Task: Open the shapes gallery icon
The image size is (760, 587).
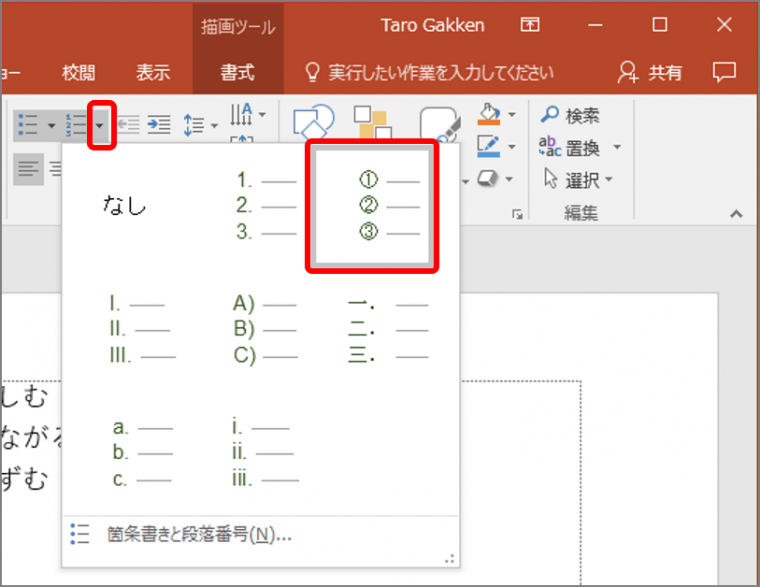Action: pyautogui.click(x=314, y=122)
